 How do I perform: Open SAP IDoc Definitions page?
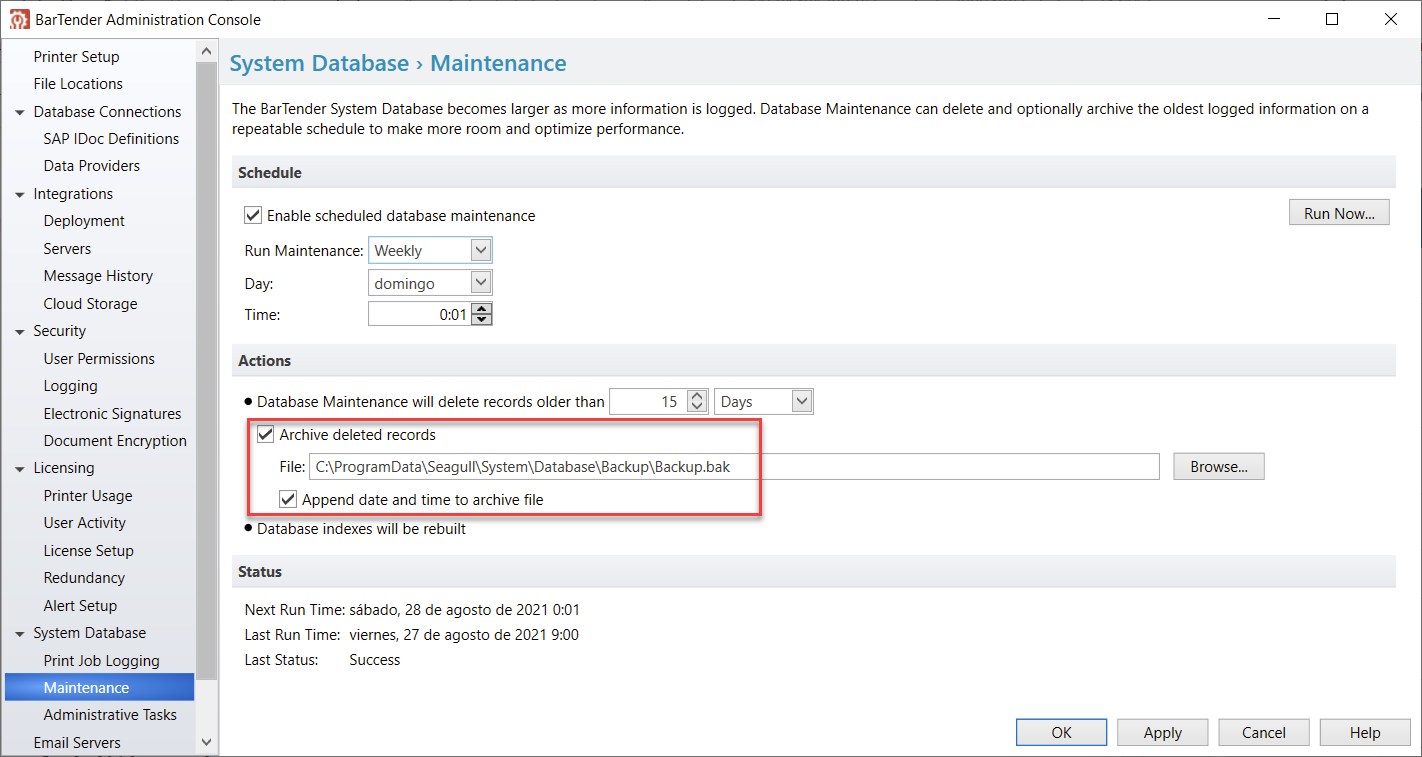pyautogui.click(x=111, y=139)
